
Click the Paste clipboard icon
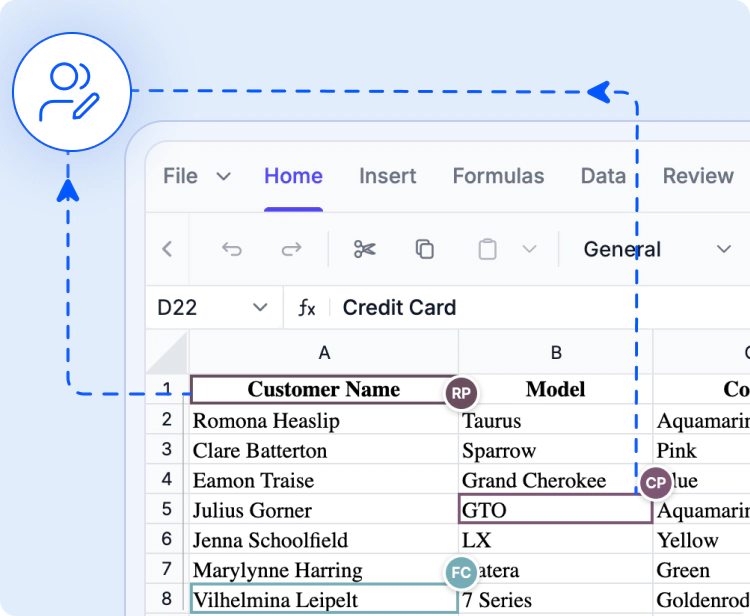point(487,249)
